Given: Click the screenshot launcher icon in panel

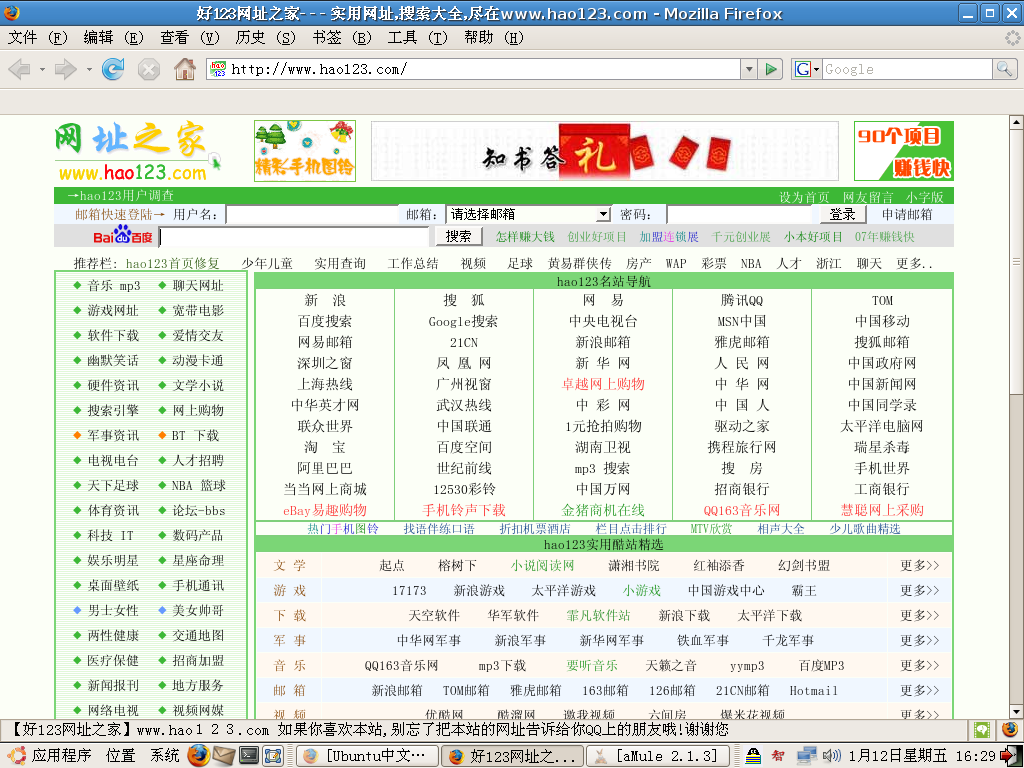Looking at the screenshot, I should click(x=272, y=756).
